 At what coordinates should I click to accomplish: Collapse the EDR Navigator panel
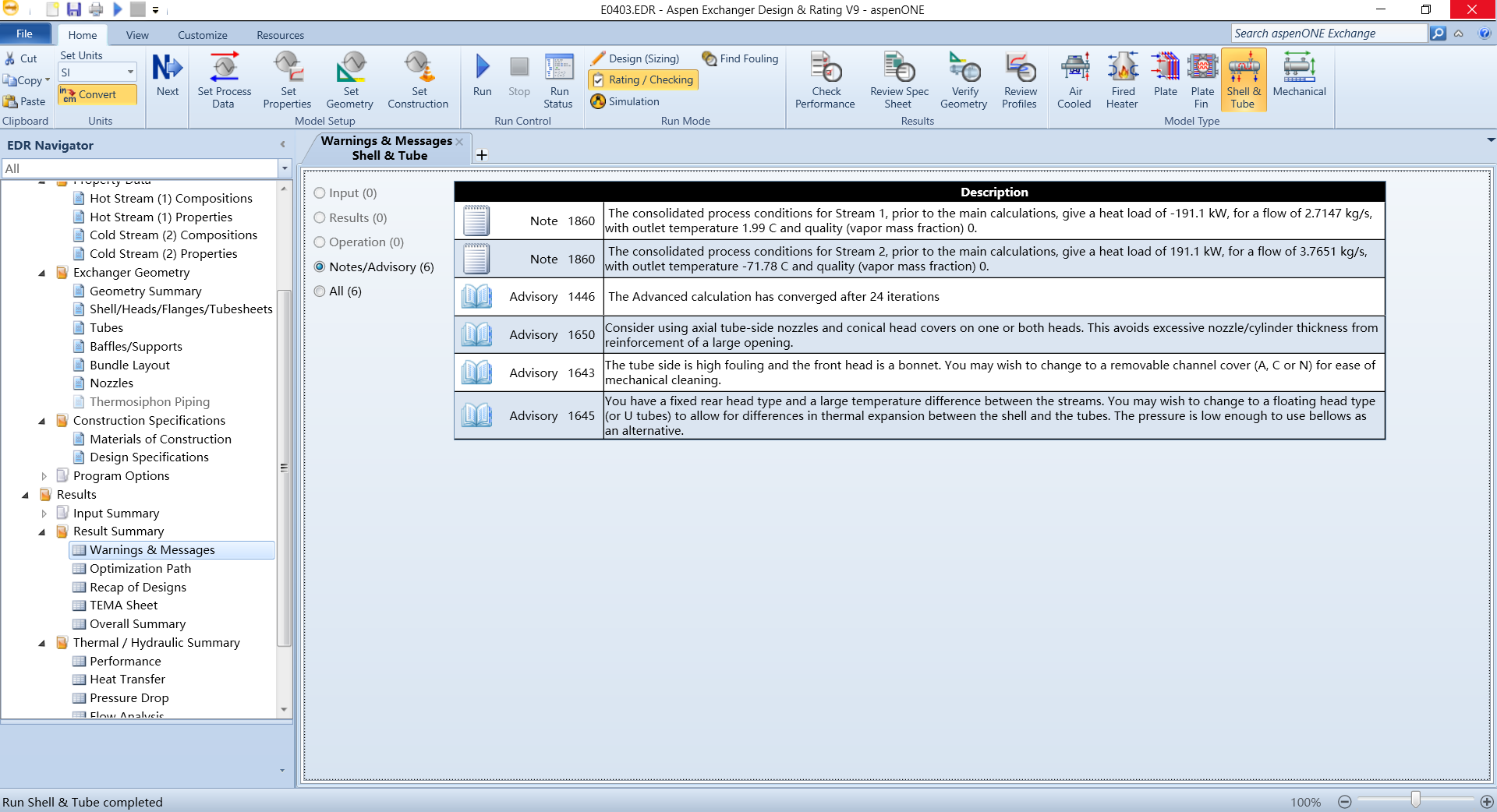click(x=283, y=144)
